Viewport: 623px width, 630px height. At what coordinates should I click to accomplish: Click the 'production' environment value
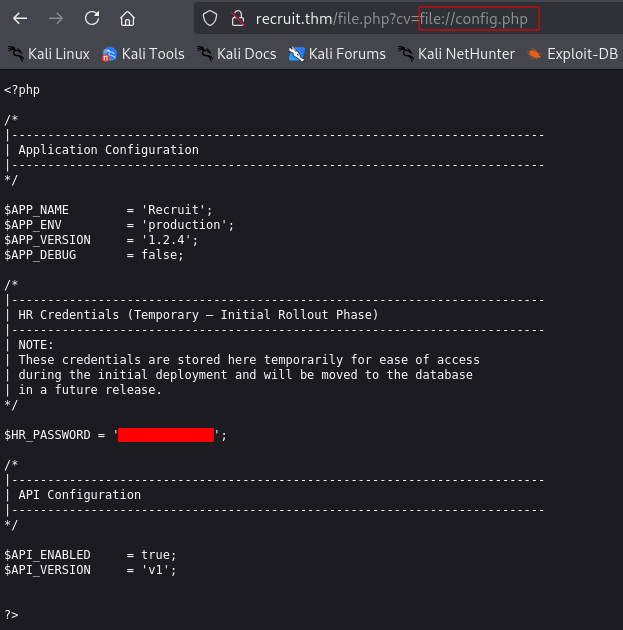point(184,225)
